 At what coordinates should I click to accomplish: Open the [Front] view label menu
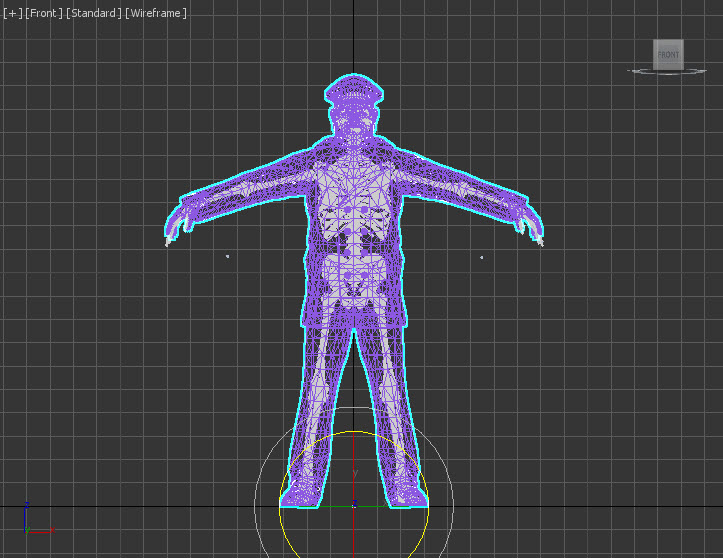[x=44, y=13]
